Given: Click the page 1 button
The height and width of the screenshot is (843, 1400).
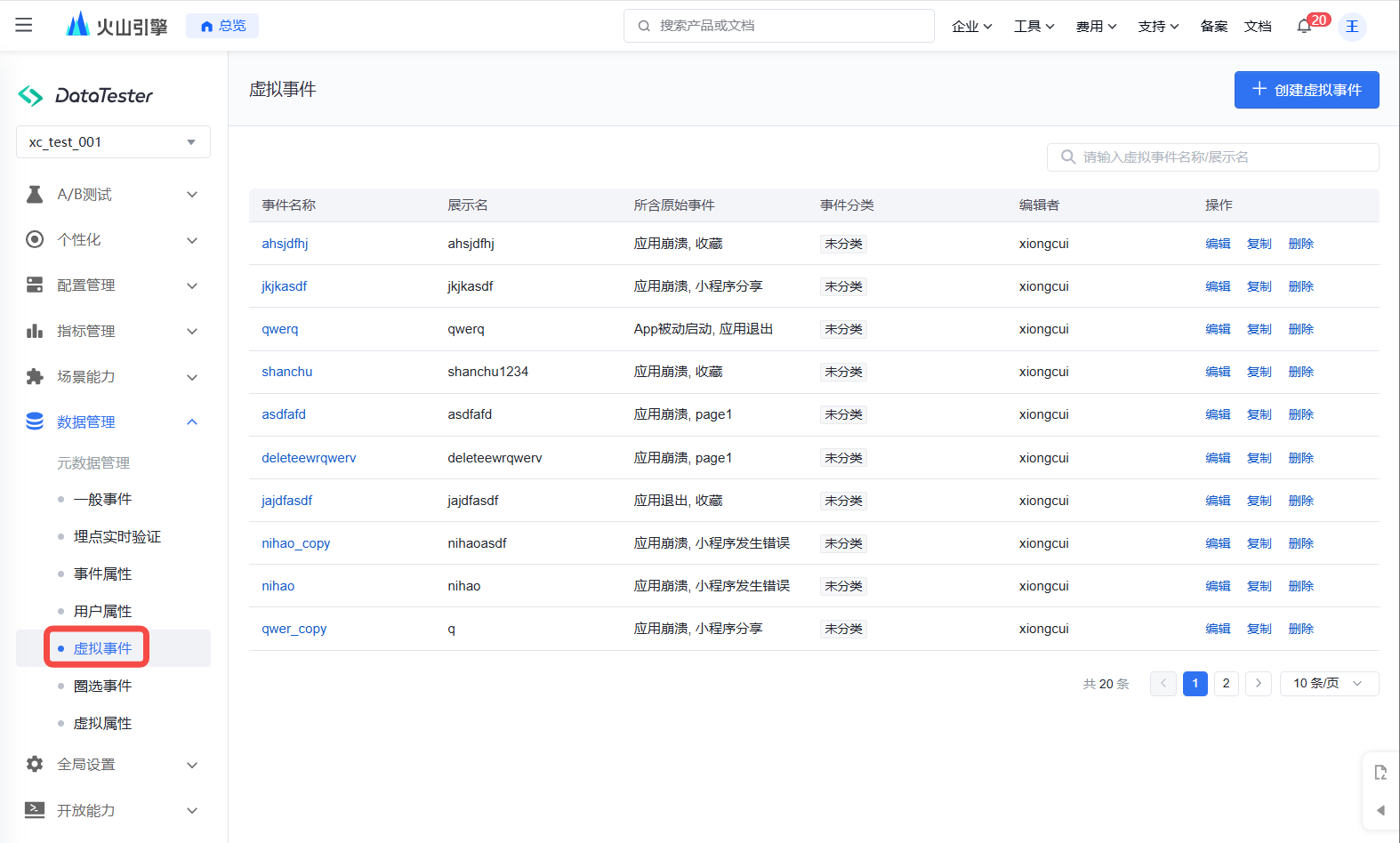Looking at the screenshot, I should pyautogui.click(x=1195, y=683).
